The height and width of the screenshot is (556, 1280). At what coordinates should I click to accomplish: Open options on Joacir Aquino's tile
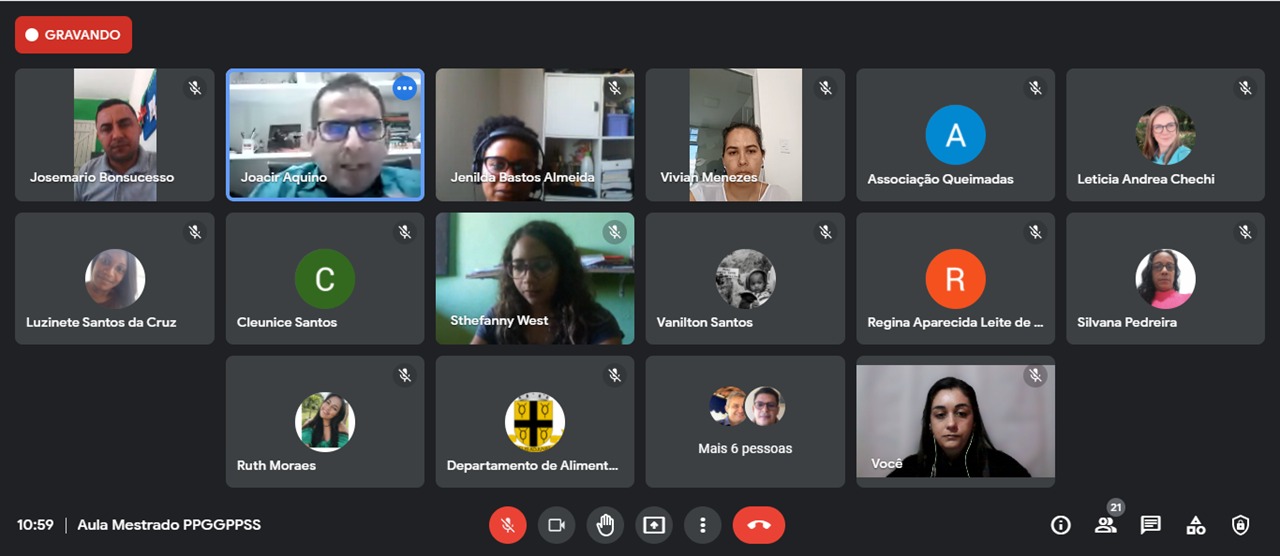pyautogui.click(x=404, y=88)
